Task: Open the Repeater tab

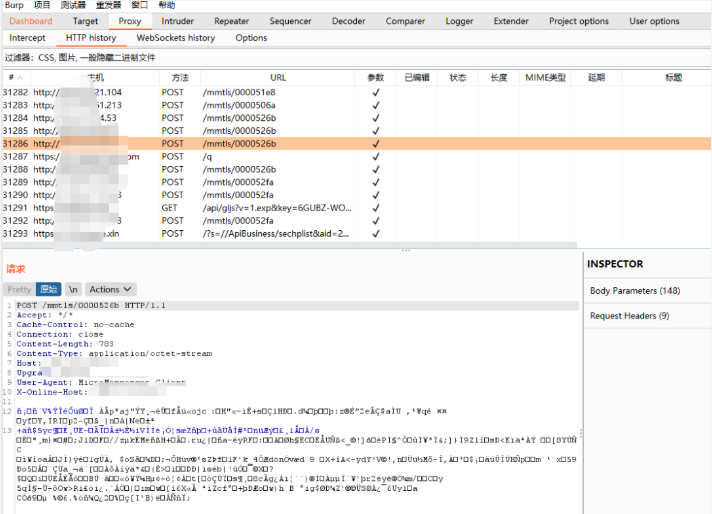Action: tap(232, 21)
